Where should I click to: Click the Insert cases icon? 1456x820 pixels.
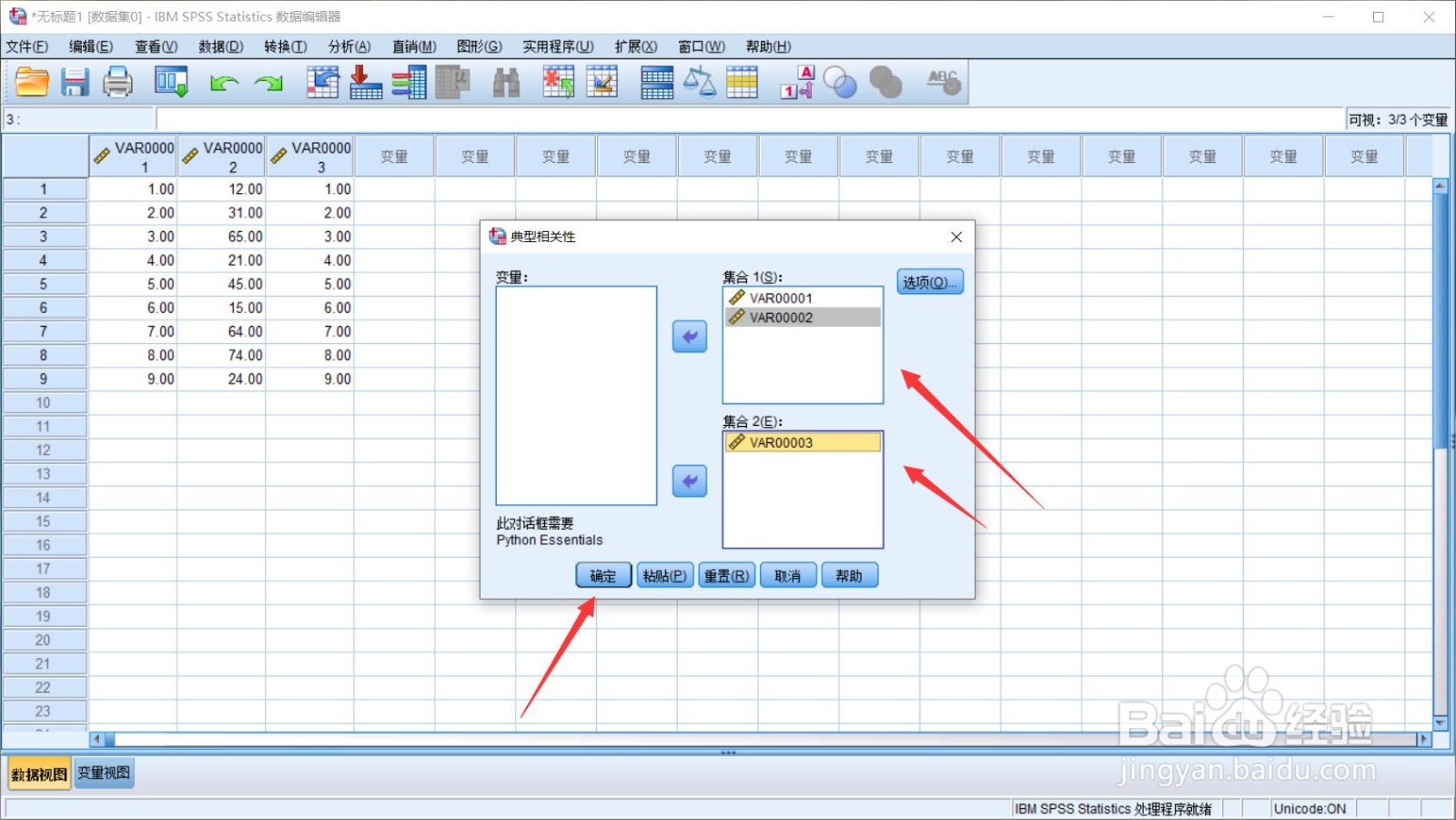coord(558,82)
